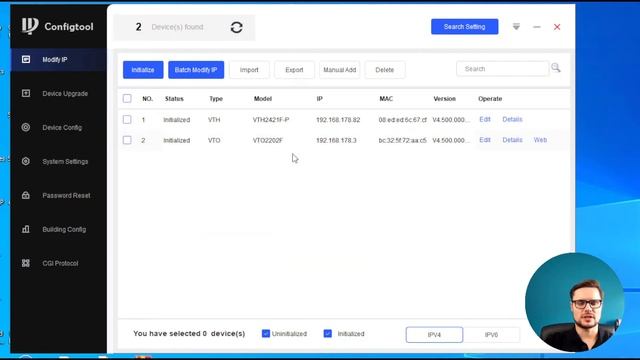Select Device Upgrade menu label
This screenshot has height=360, width=640.
point(65,93)
